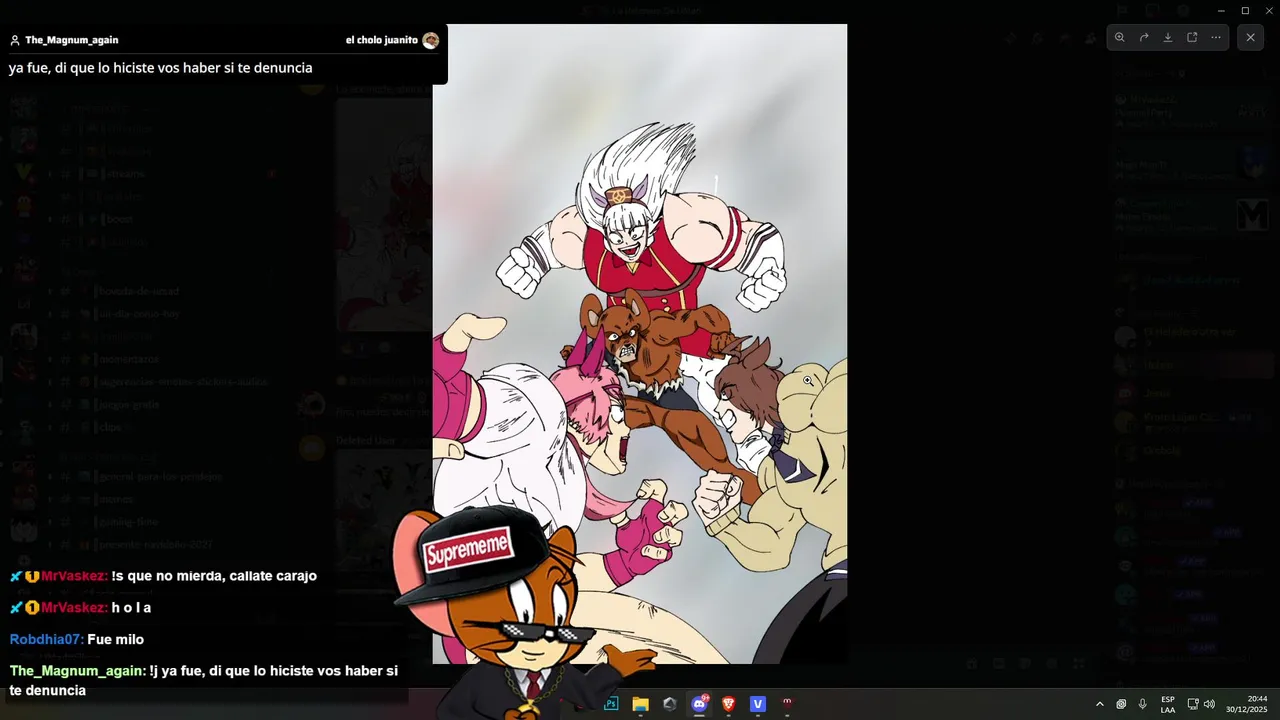Image resolution: width=1280 pixels, height=720 pixels.
Task: Click the user silhouette icon beside The_Magnum_again
Action: click(15, 40)
